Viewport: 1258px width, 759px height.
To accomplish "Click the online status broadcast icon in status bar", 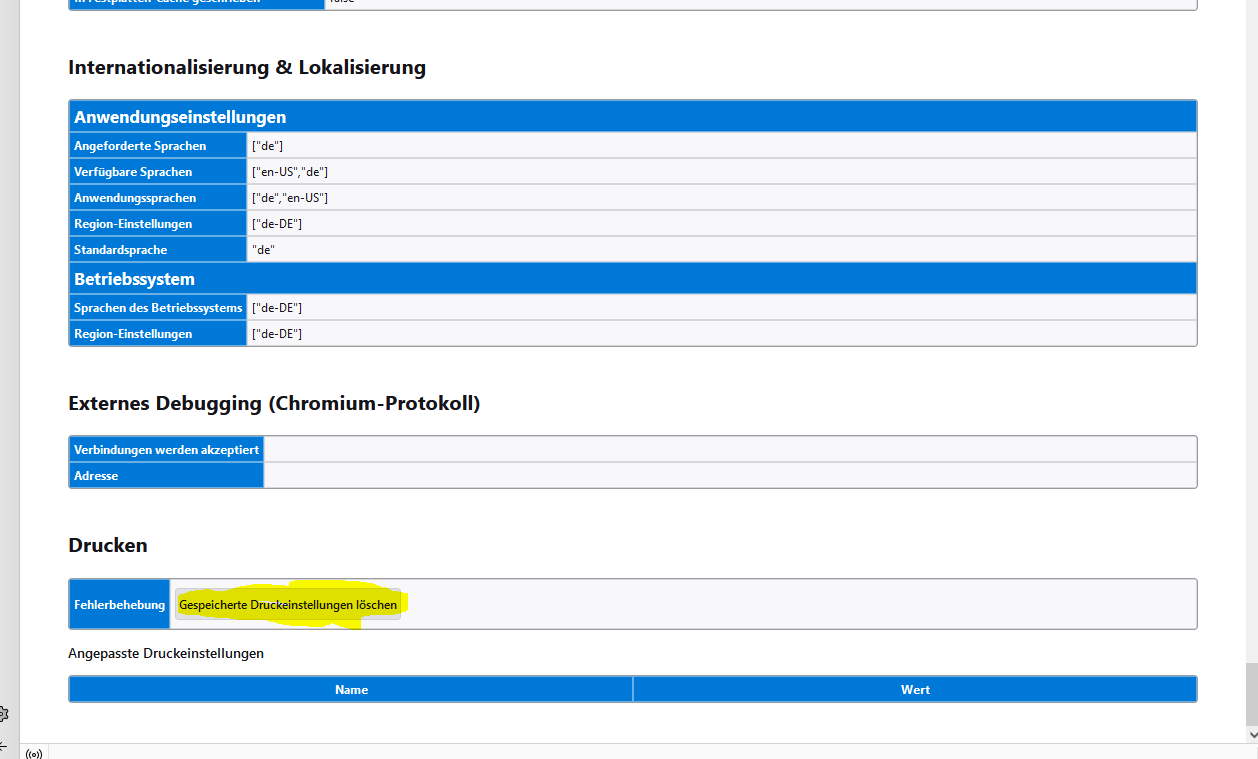I will pos(34,753).
